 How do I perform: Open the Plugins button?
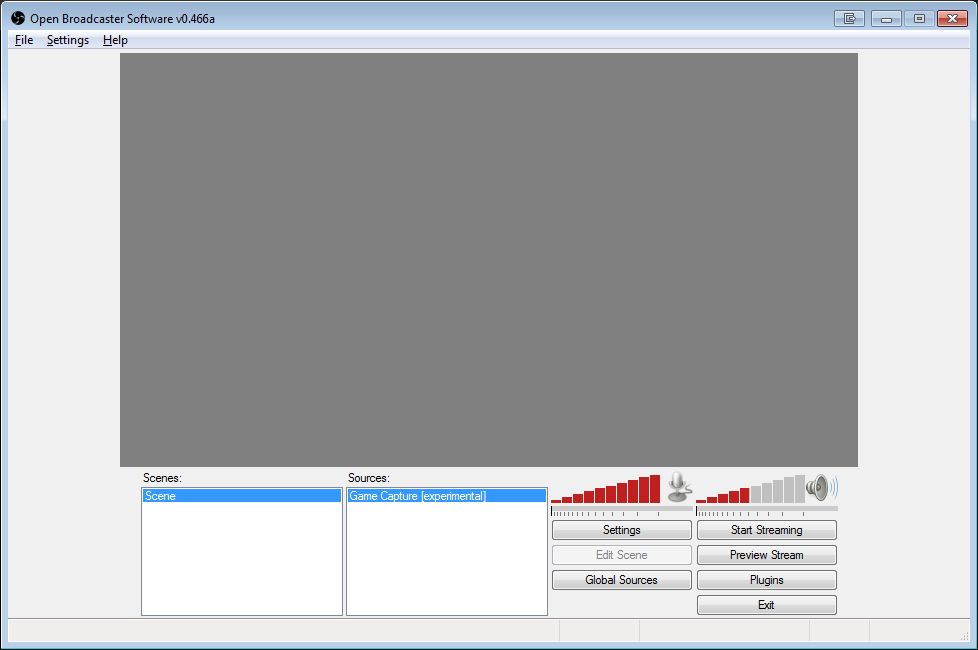[x=767, y=580]
